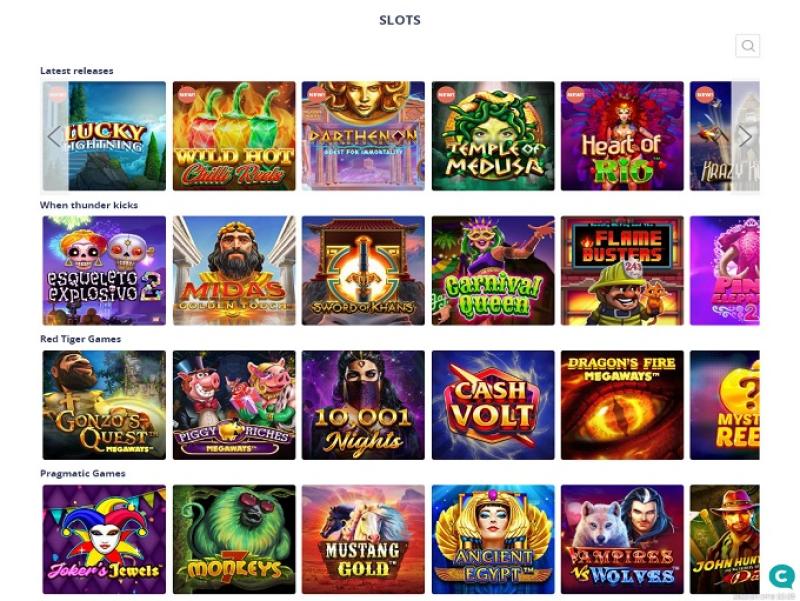Image resolution: width=800 pixels, height=601 pixels.
Task: Play Esqueleto Explosivo 2
Action: point(104,270)
